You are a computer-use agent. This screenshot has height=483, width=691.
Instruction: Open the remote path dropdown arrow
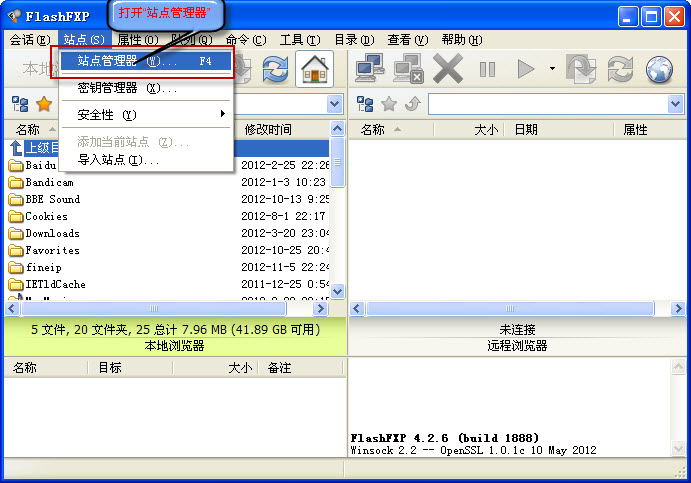click(674, 104)
